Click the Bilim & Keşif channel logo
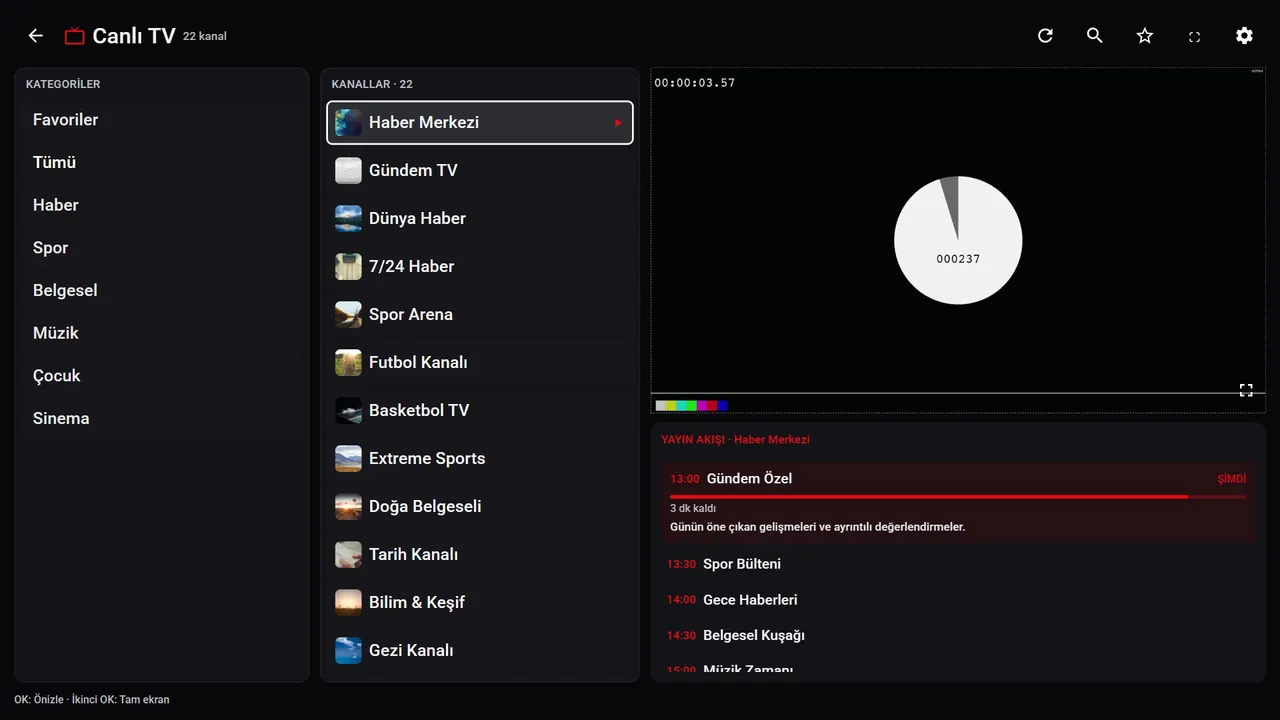This screenshot has height=720, width=1280. click(348, 603)
